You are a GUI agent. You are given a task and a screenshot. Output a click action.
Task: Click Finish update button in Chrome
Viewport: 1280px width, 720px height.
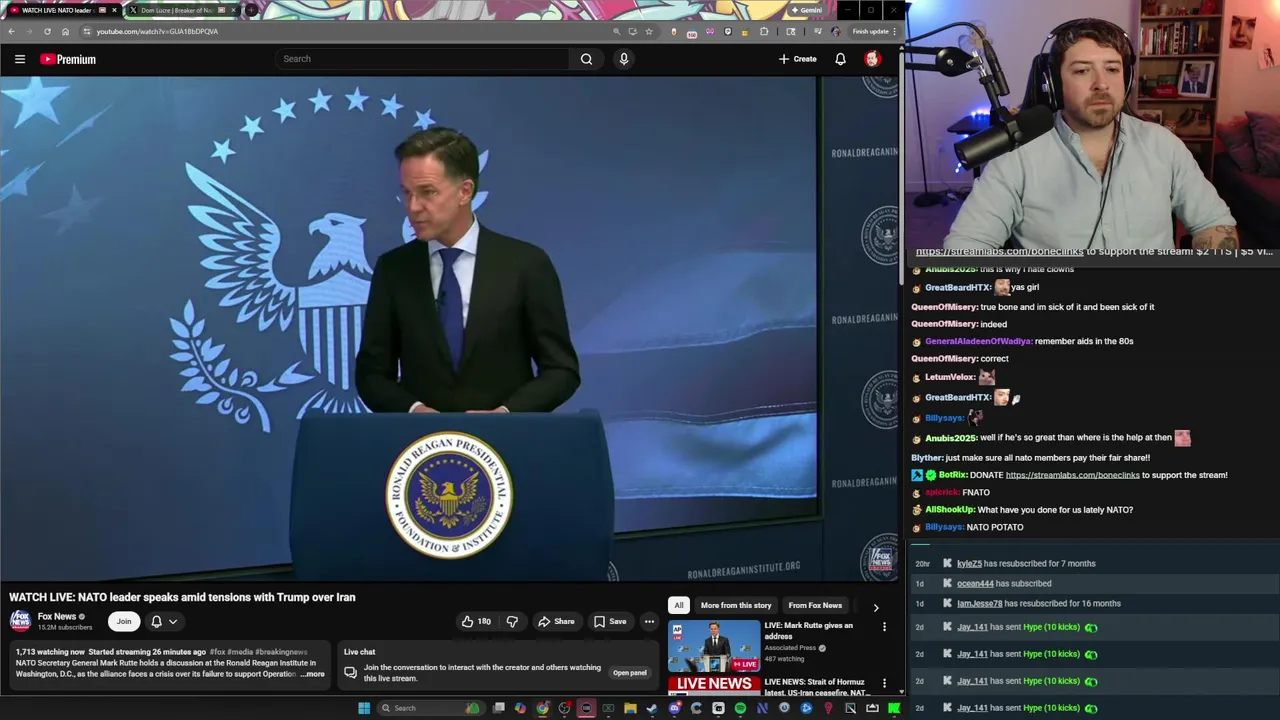(x=874, y=31)
